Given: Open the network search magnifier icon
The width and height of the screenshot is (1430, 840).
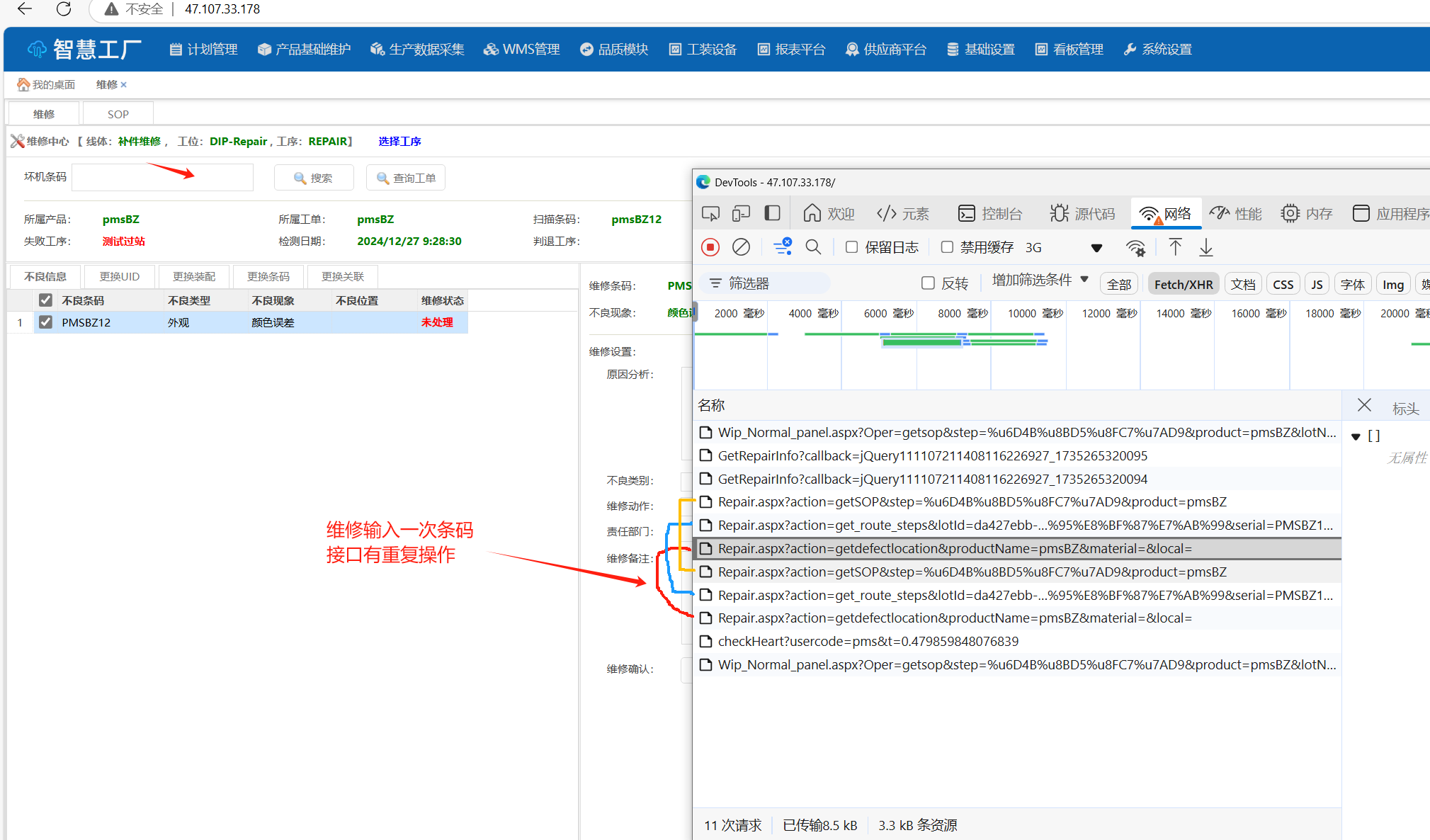Looking at the screenshot, I should pyautogui.click(x=813, y=247).
